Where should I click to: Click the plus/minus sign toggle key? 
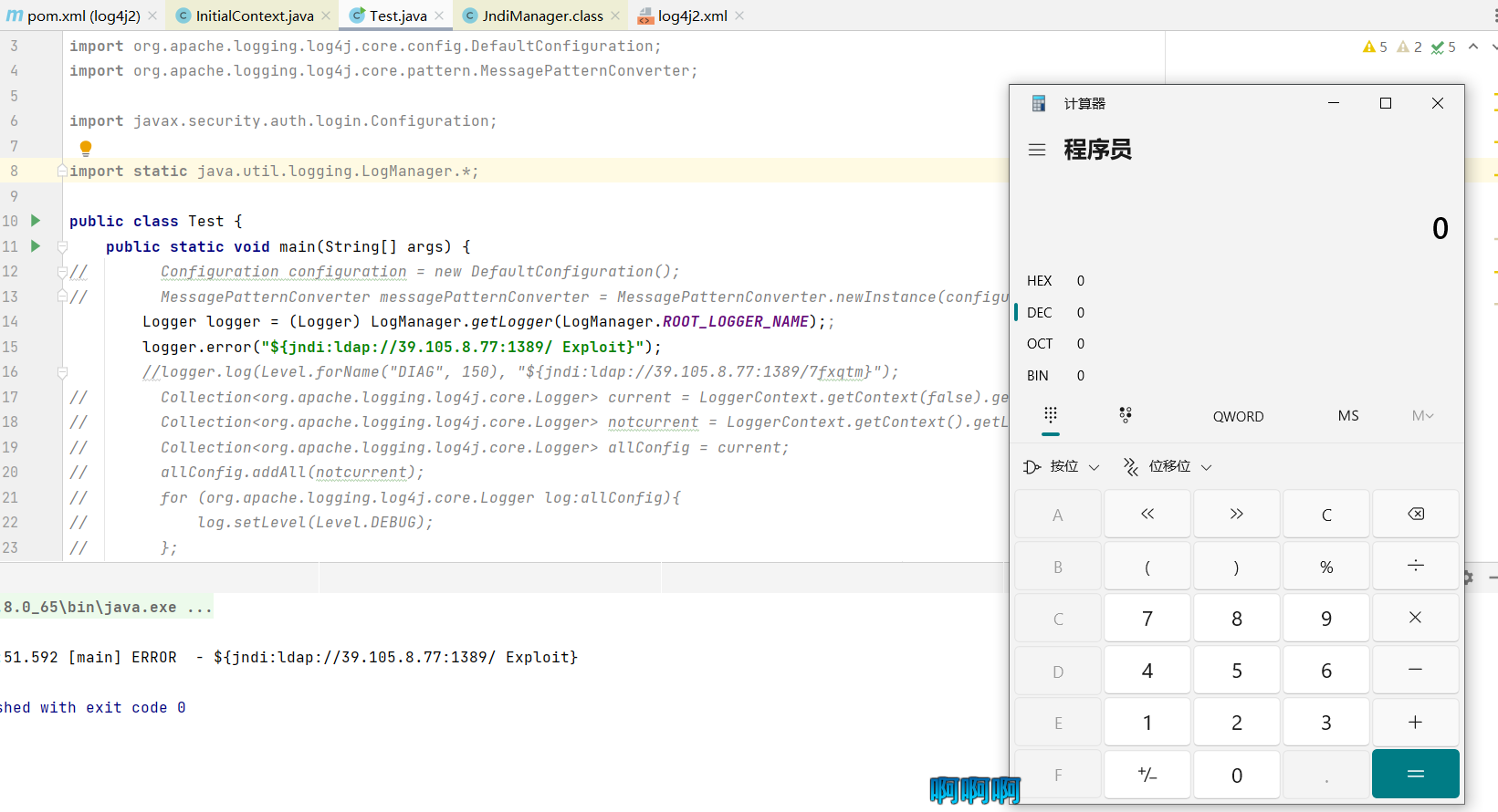coord(1147,775)
